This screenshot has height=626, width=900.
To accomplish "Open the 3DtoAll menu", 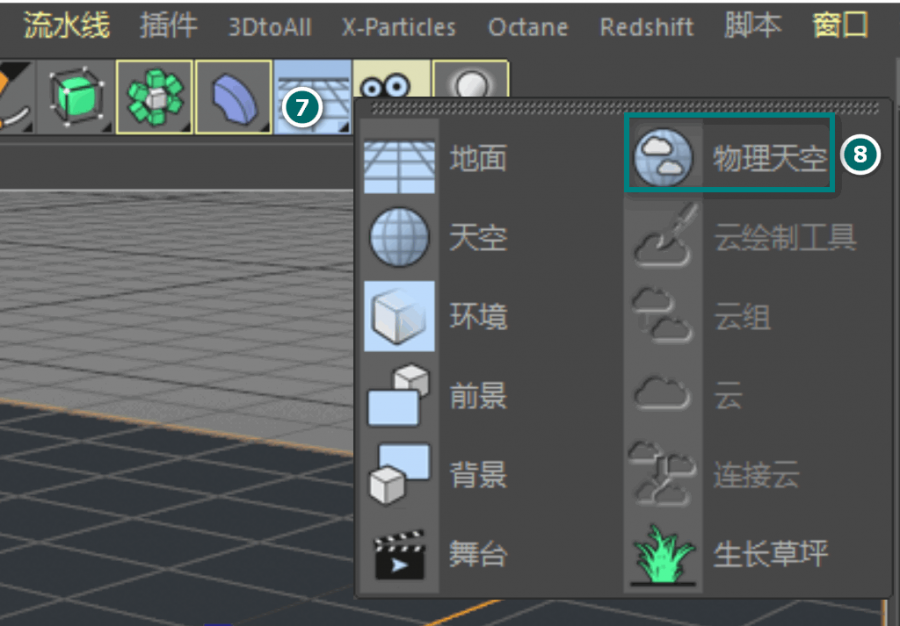I will [270, 27].
